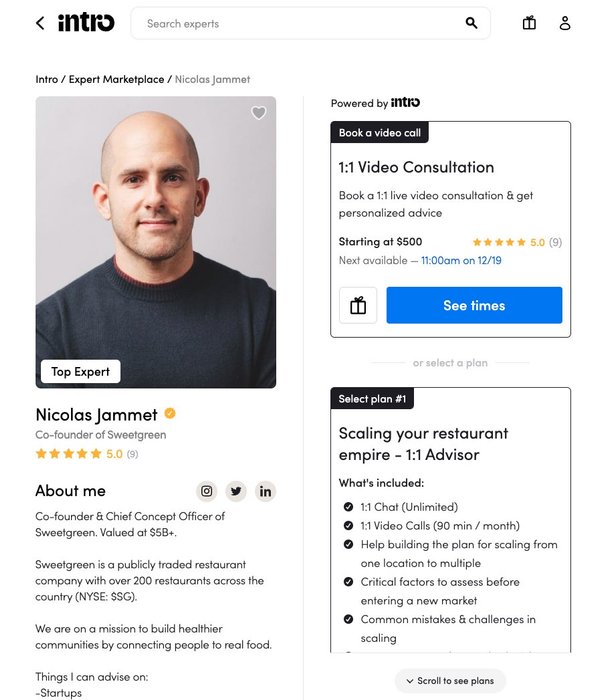The image size is (610, 700).
Task: Click the See times button
Action: coord(474,305)
